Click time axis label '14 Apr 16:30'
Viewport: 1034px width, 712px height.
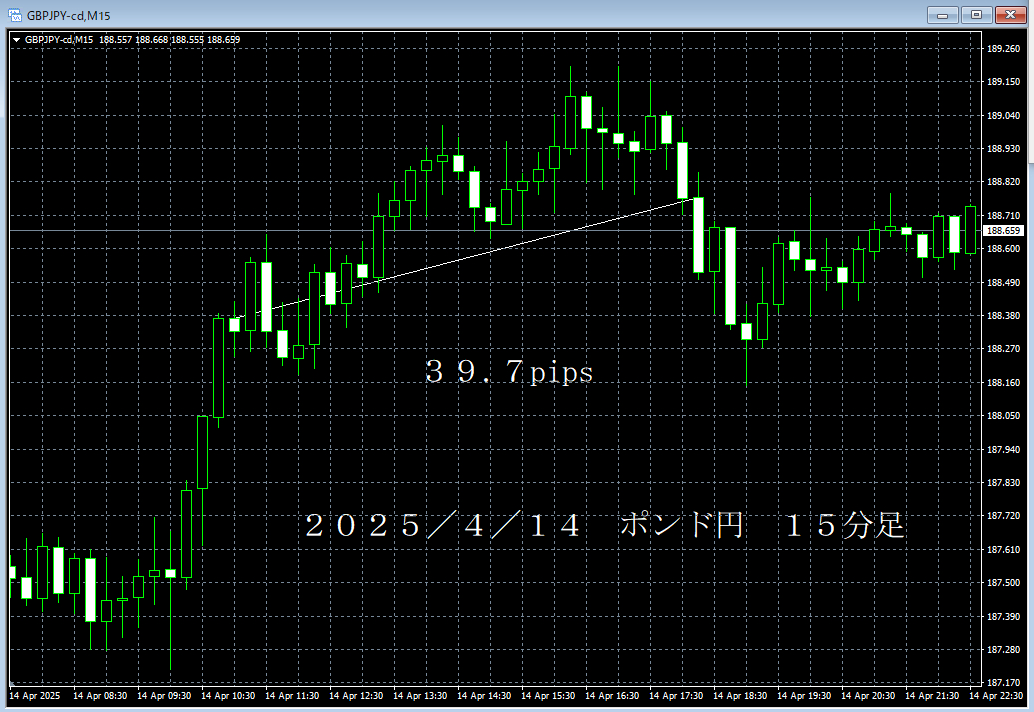click(x=612, y=696)
